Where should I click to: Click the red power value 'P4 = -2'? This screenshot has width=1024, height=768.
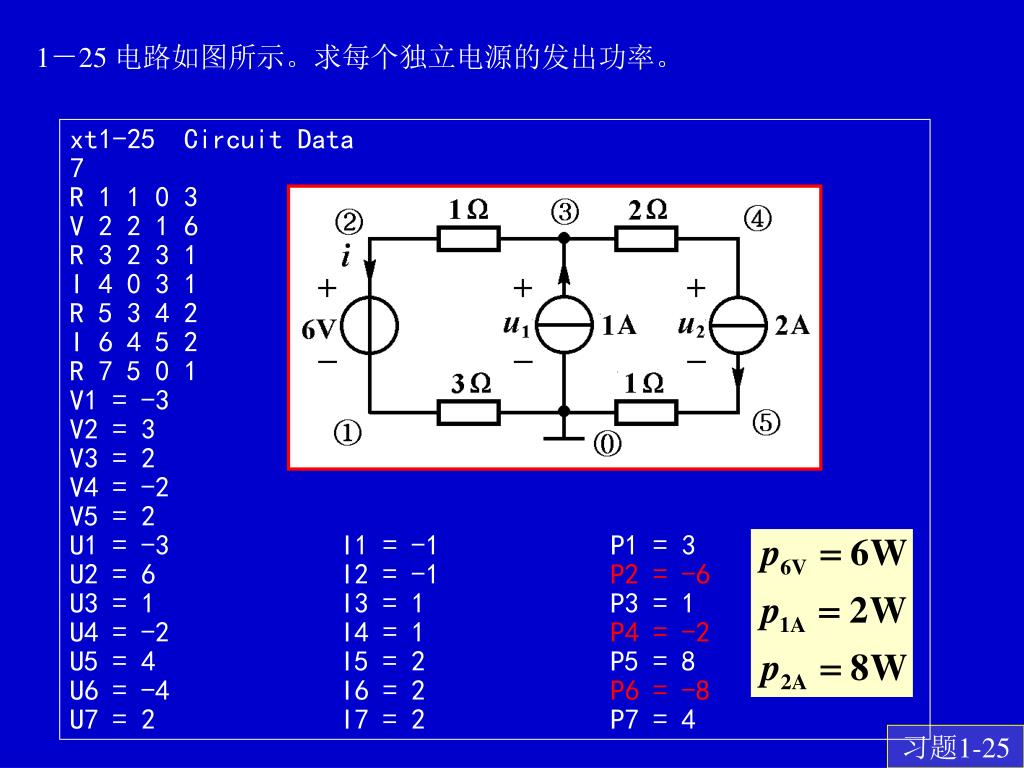point(660,632)
